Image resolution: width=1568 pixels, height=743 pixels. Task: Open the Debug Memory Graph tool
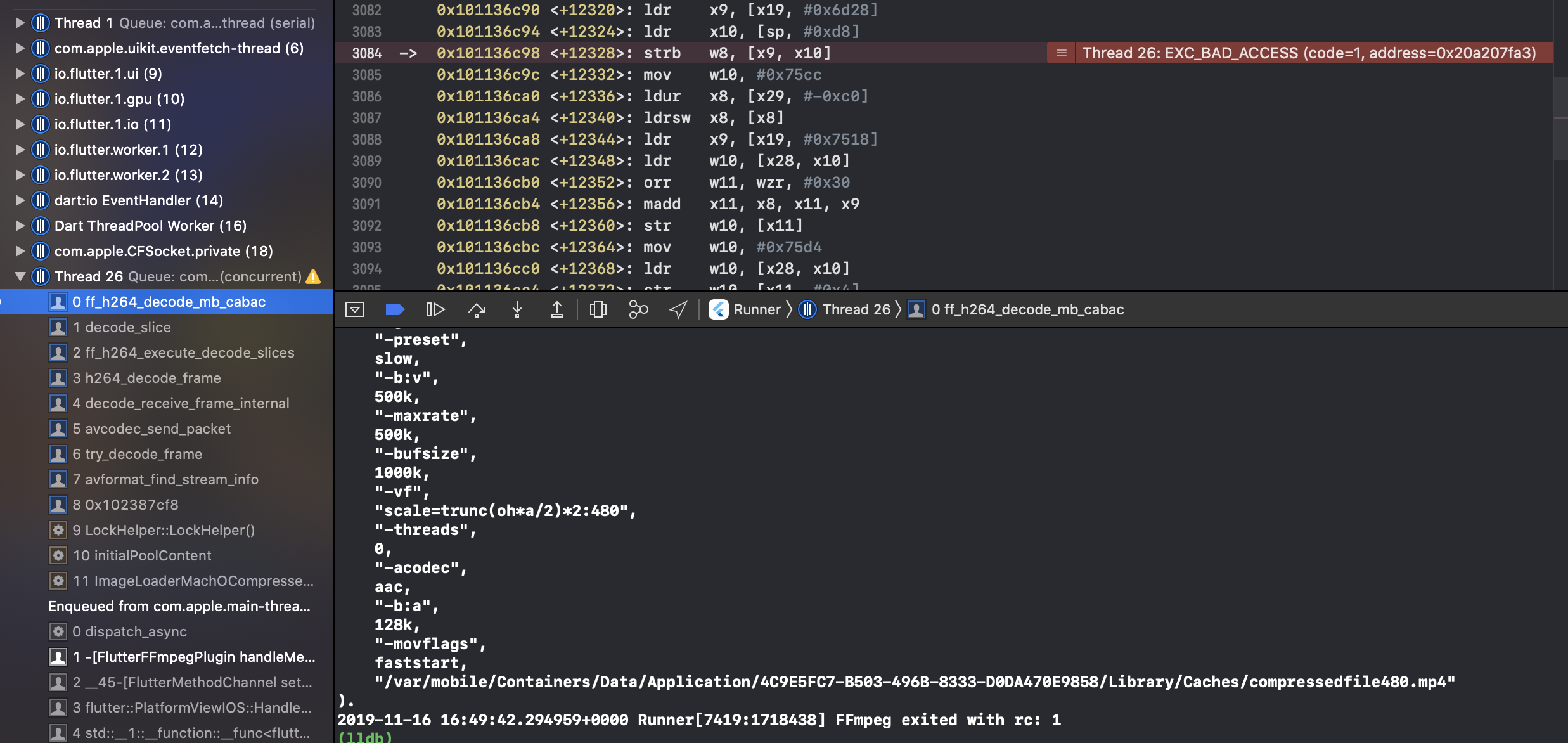click(638, 309)
